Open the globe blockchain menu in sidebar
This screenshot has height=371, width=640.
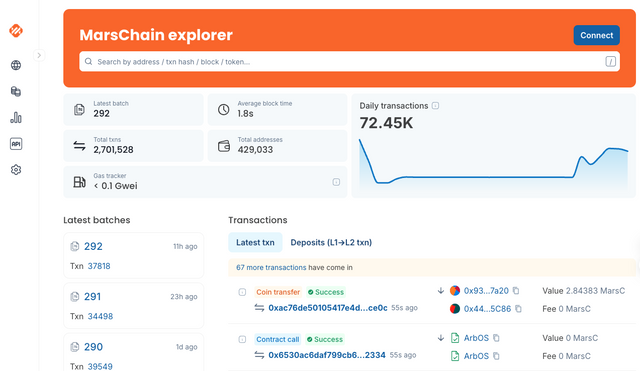coord(16,65)
